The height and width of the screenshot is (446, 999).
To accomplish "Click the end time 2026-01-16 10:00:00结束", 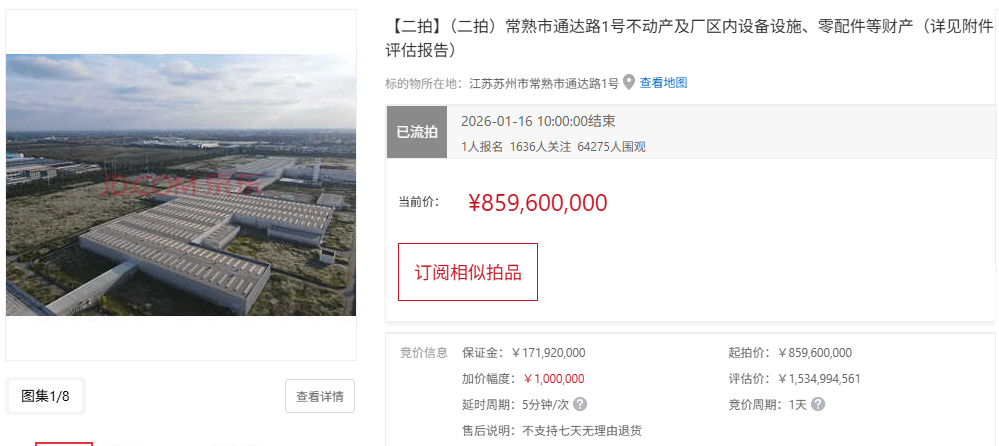I will pyautogui.click(x=538, y=121).
